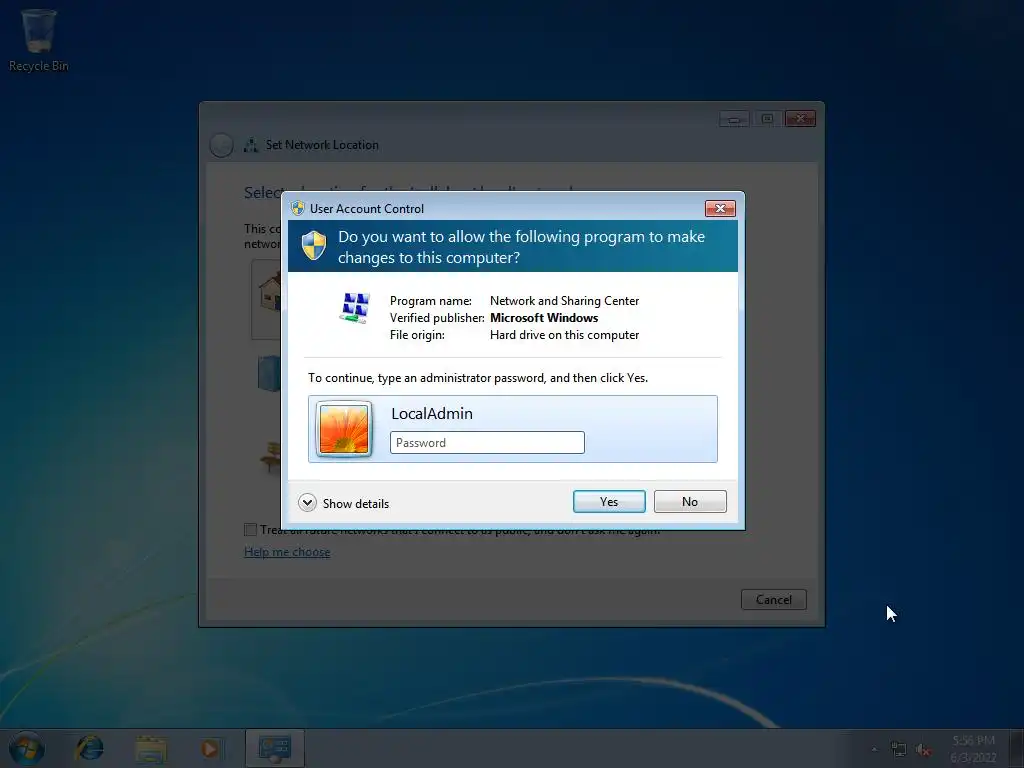Viewport: 1024px width, 768px height.
Task: Click Cancel in Set Network Location window
Action: point(774,600)
